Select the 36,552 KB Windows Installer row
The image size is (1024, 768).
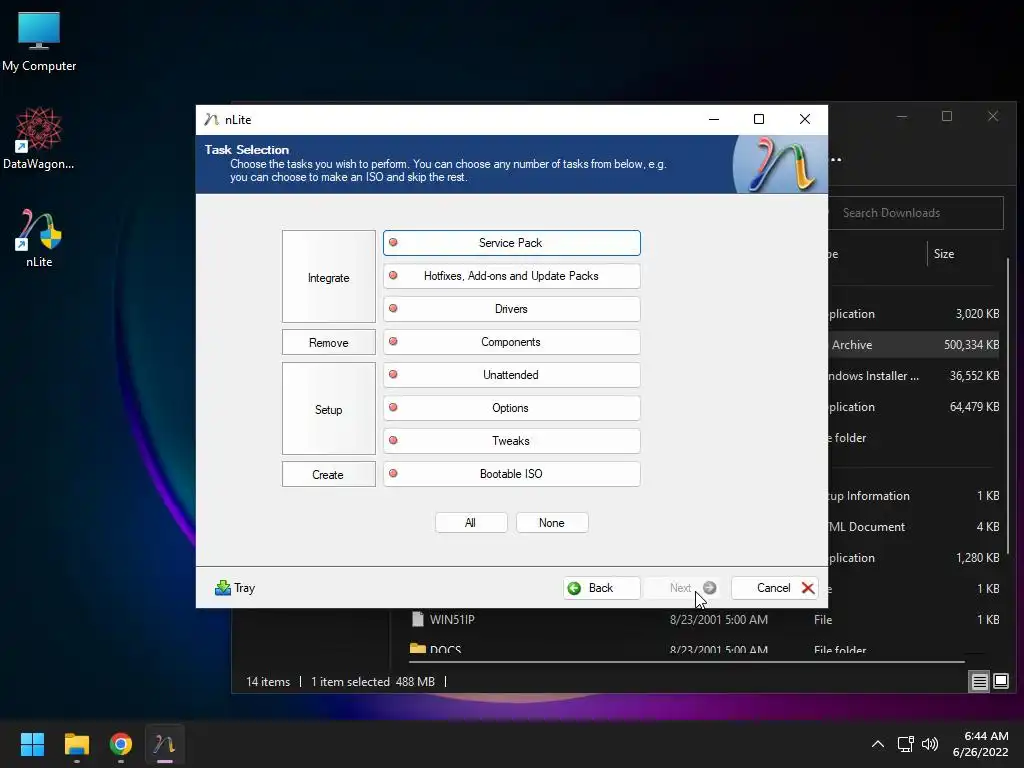pos(916,376)
